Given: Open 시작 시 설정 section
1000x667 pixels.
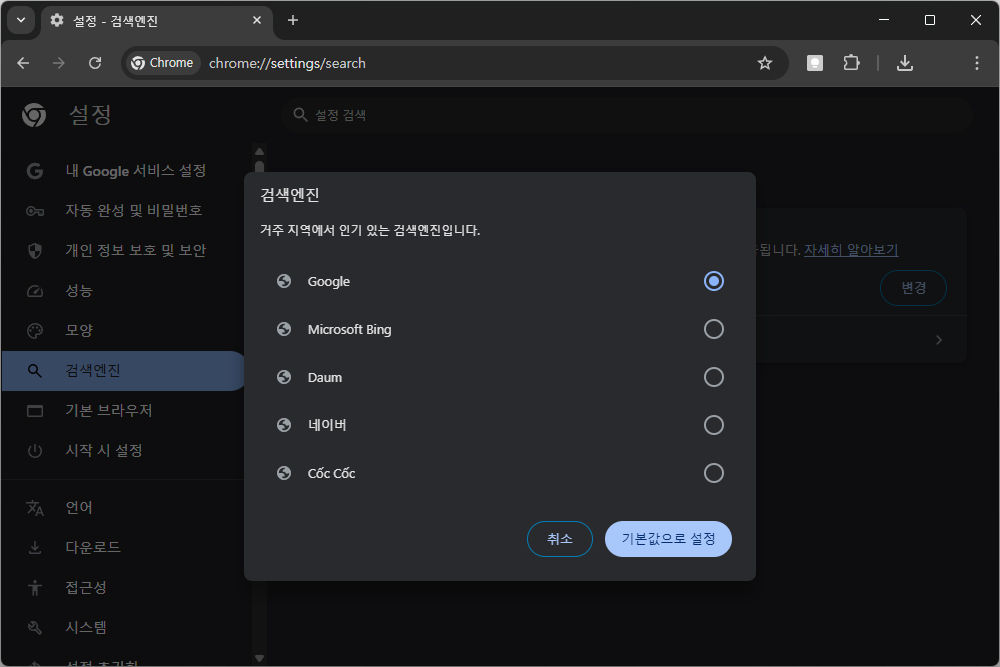Looking at the screenshot, I should click(x=123, y=451).
